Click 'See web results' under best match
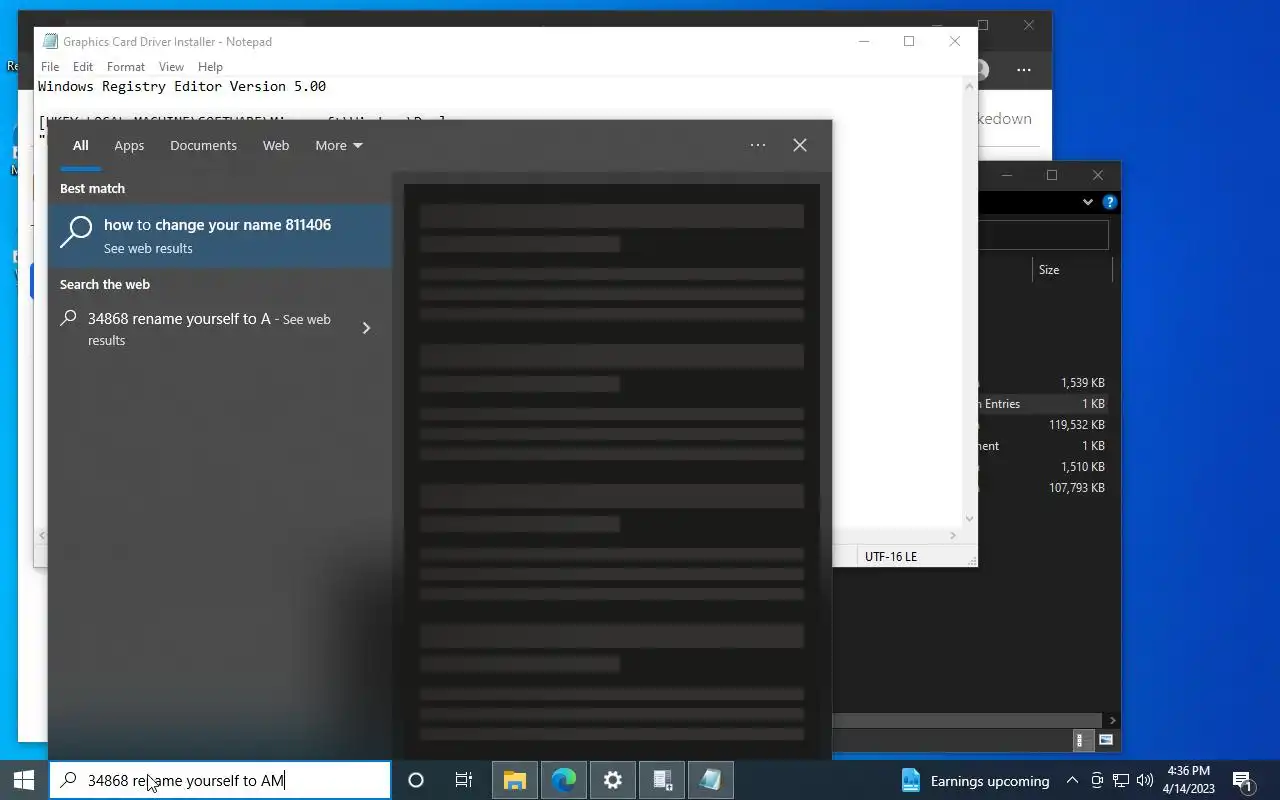The width and height of the screenshot is (1280, 800). pyautogui.click(x=148, y=248)
